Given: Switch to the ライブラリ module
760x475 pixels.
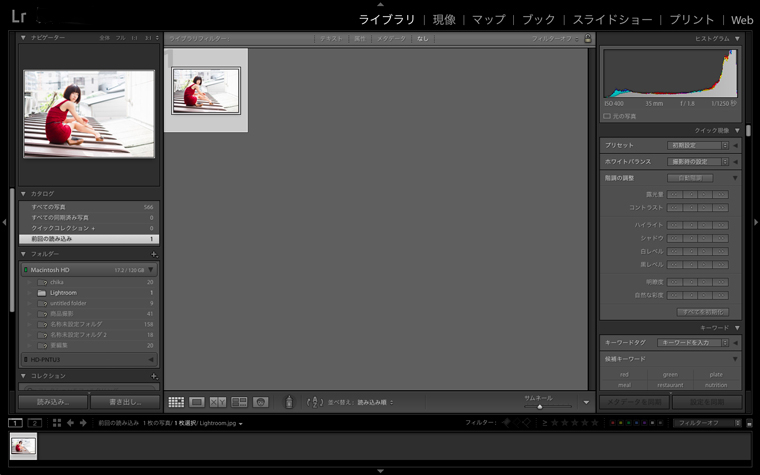Looking at the screenshot, I should coord(387,19).
